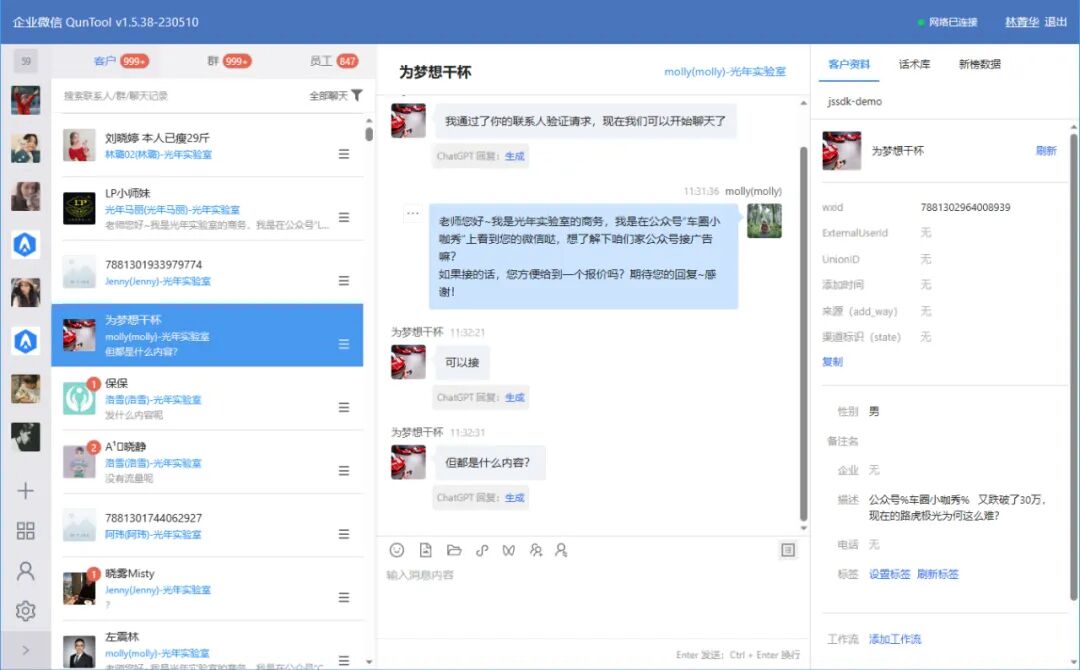Open menu icon on selected 为梦想干杯 row
Screen dimensions: 1080x670
coord(344,344)
